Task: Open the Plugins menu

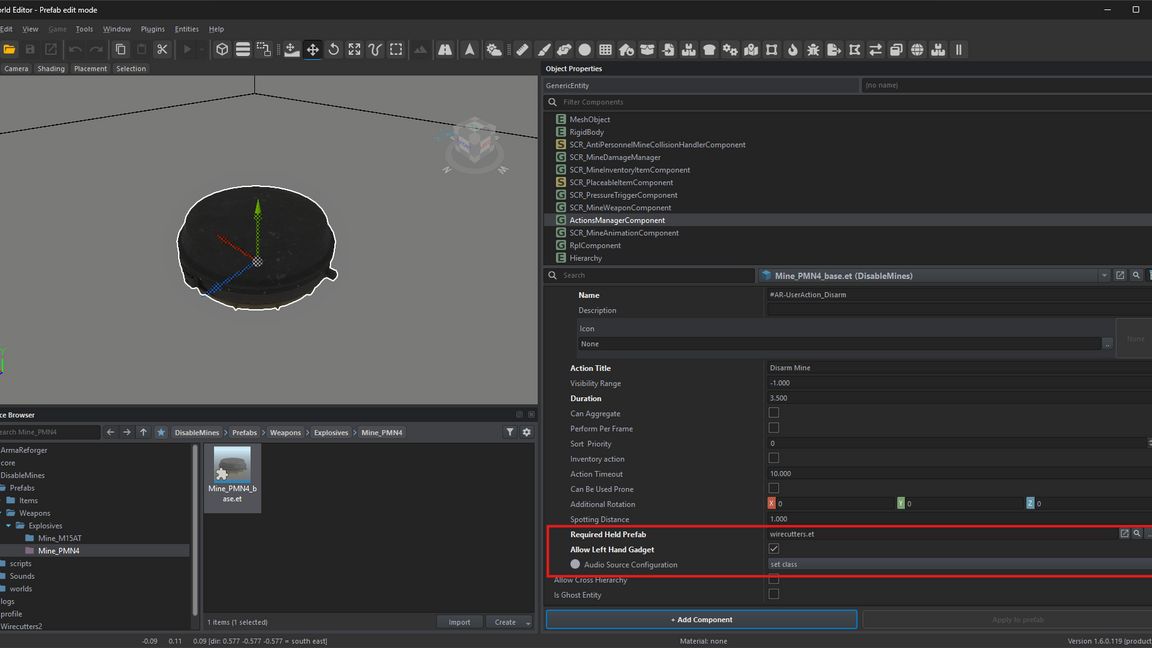Action: tap(153, 29)
